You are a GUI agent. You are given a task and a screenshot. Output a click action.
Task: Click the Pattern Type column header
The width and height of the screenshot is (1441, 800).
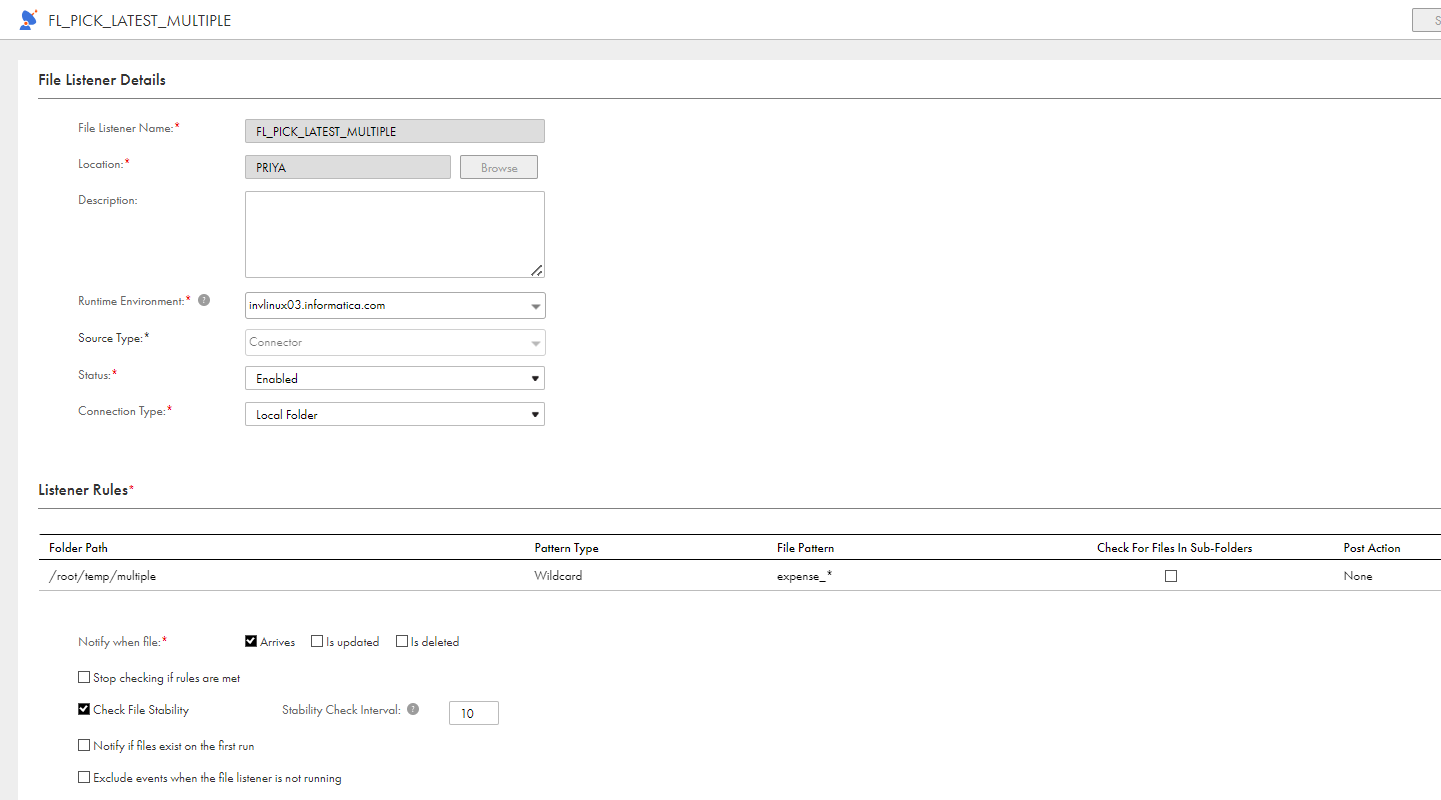tap(566, 548)
